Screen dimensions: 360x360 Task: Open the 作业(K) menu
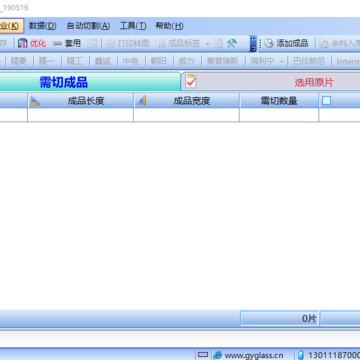[11, 26]
